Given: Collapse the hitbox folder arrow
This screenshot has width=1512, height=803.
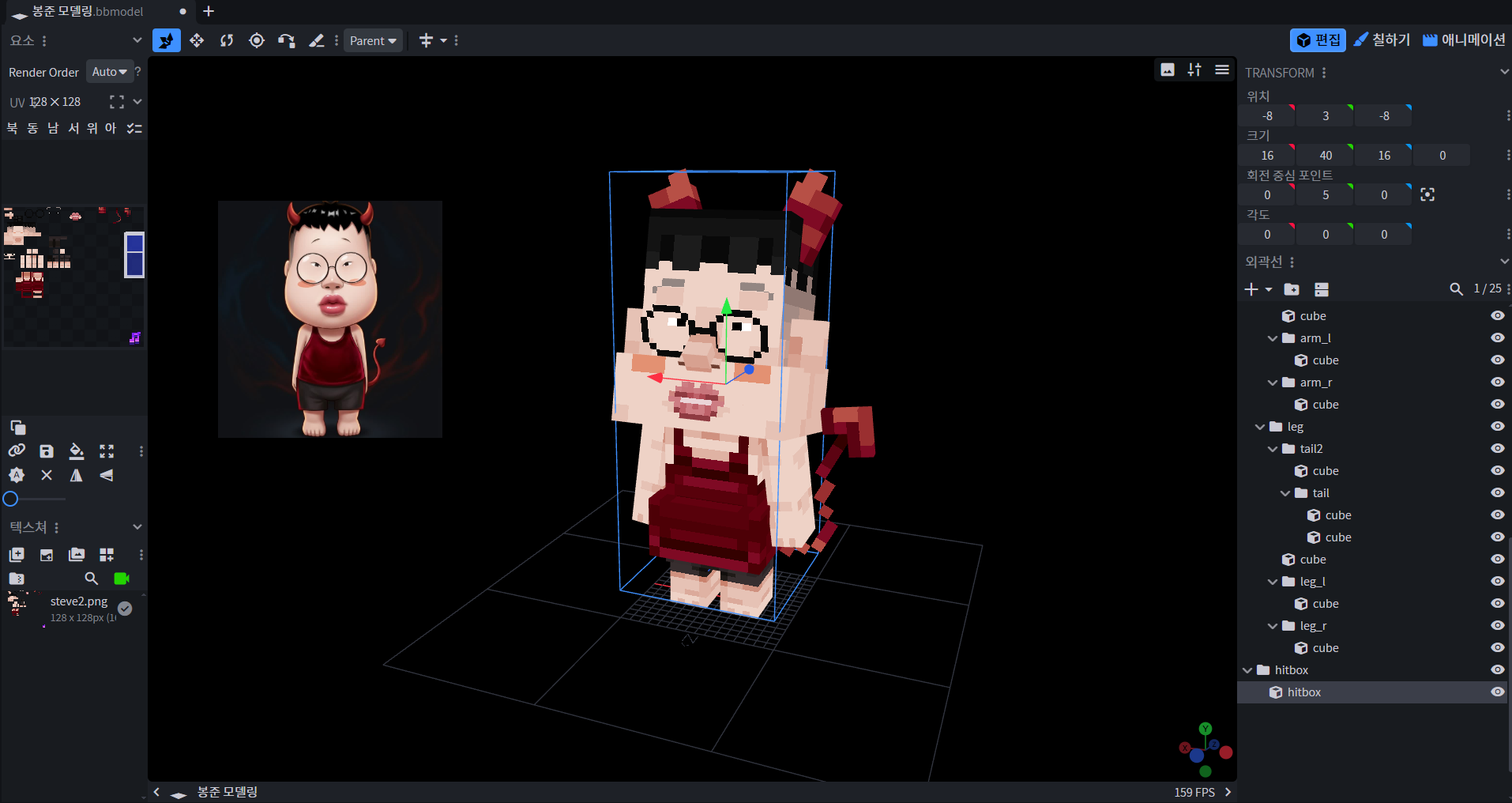Looking at the screenshot, I should (x=1247, y=670).
